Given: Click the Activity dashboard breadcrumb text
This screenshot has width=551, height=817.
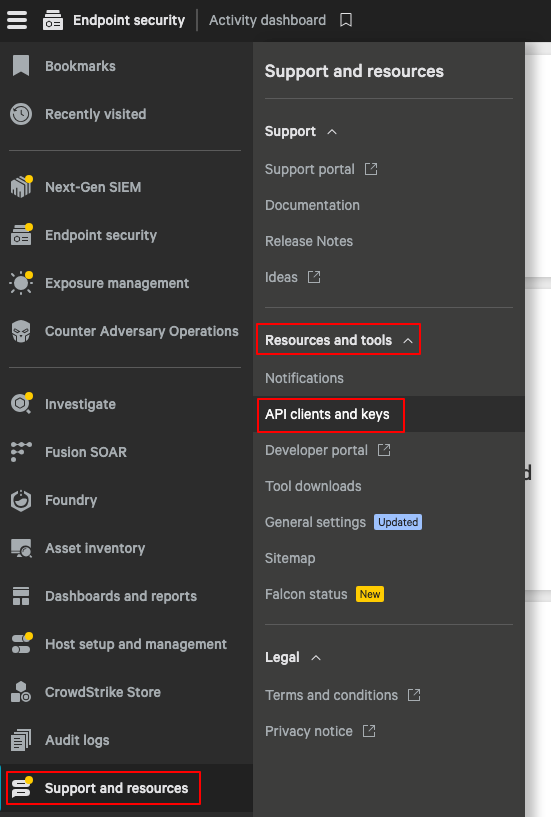Looking at the screenshot, I should [267, 20].
